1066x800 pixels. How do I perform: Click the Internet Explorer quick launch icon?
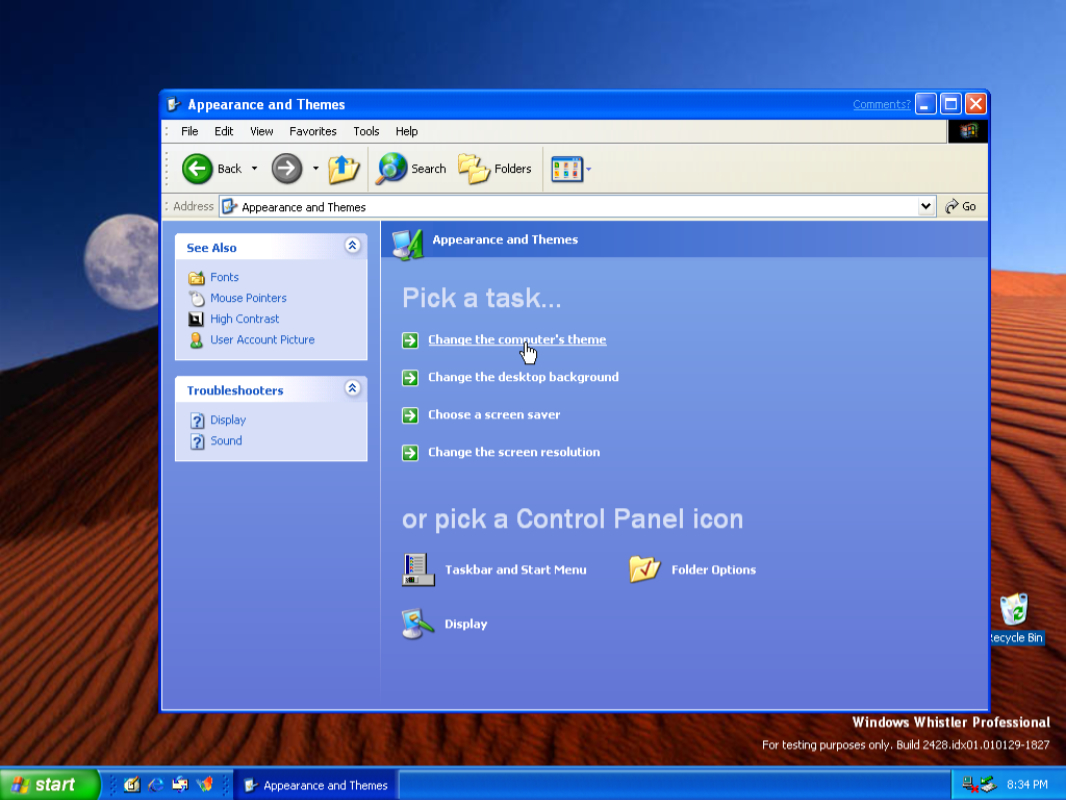pos(156,785)
